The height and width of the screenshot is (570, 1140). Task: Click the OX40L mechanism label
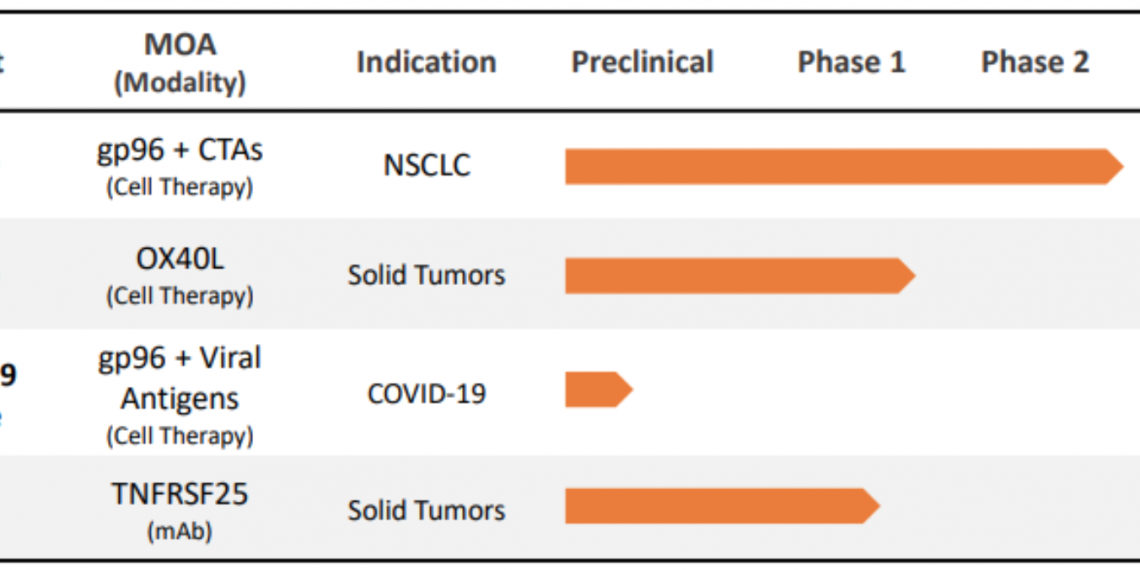(180, 259)
